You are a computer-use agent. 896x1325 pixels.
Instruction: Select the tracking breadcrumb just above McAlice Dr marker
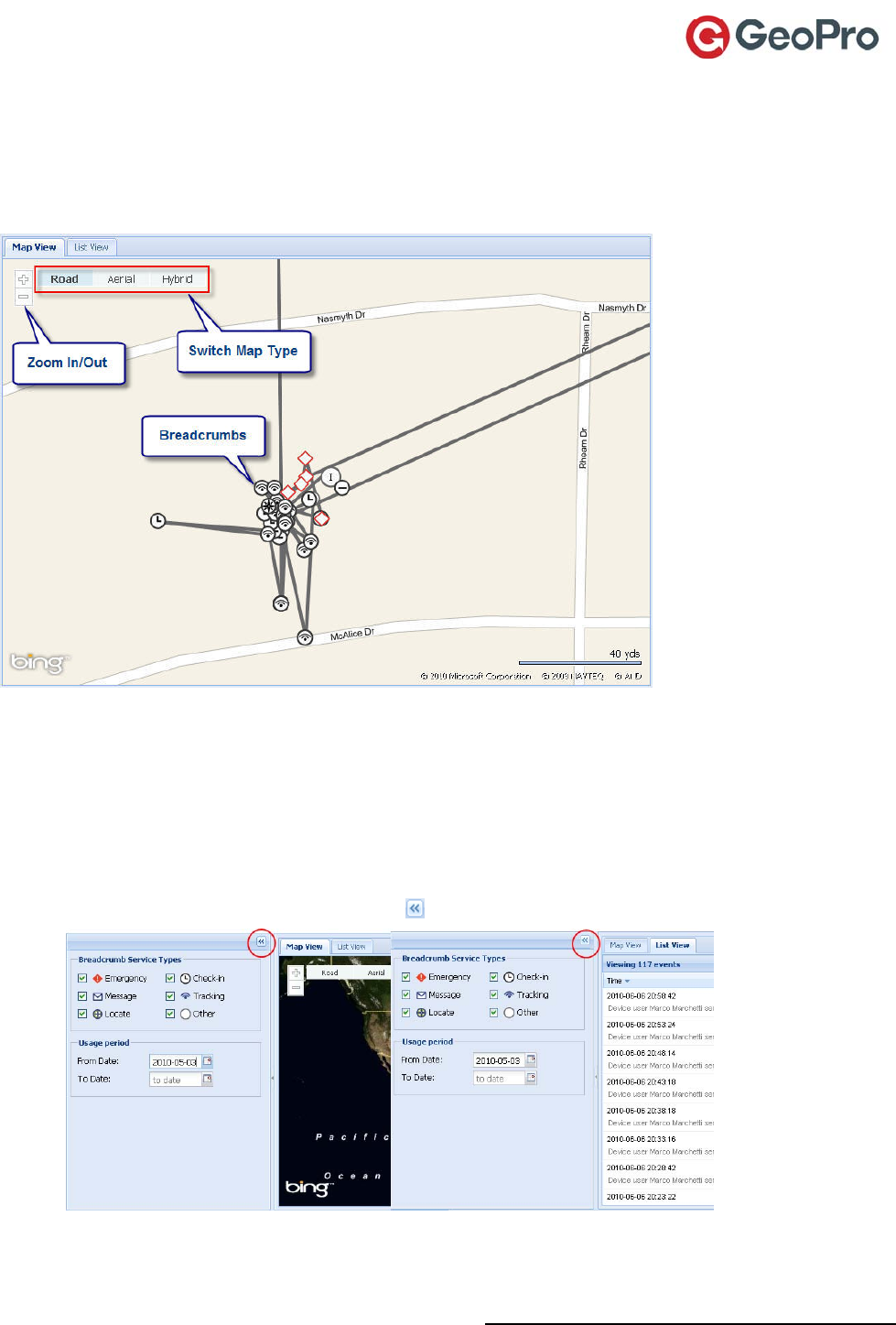[281, 603]
